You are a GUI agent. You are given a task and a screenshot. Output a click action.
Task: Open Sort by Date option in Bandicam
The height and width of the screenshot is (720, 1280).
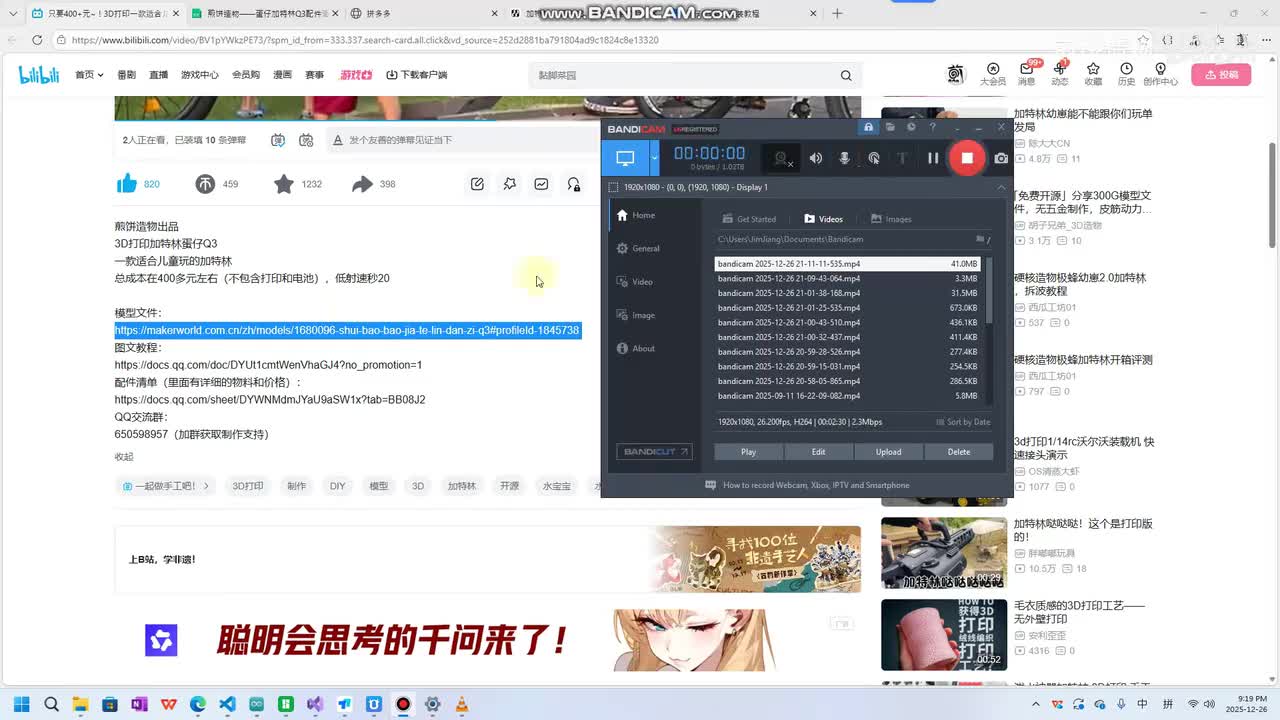pyautogui.click(x=962, y=422)
